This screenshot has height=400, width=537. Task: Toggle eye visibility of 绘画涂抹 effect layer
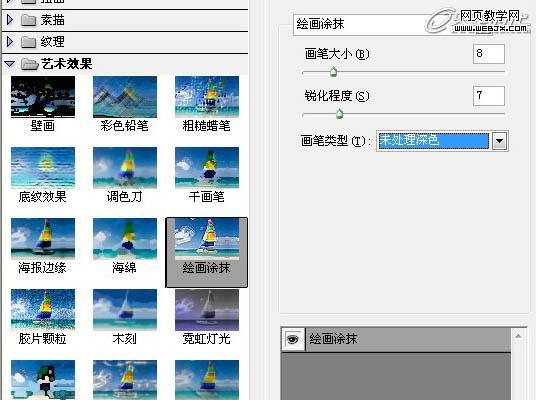[293, 339]
